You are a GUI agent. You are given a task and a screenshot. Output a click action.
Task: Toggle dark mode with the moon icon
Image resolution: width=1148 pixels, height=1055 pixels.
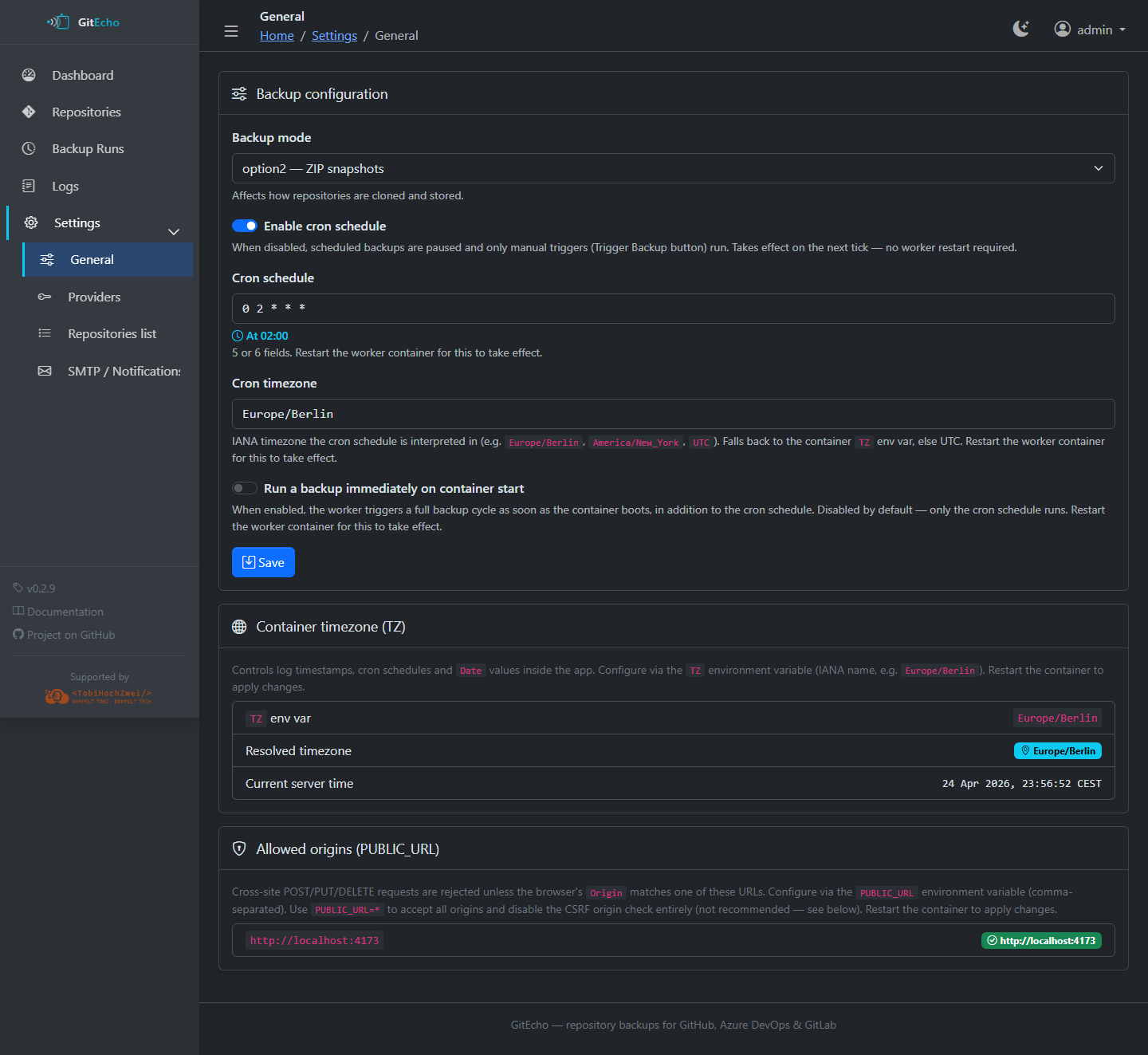coord(1020,30)
